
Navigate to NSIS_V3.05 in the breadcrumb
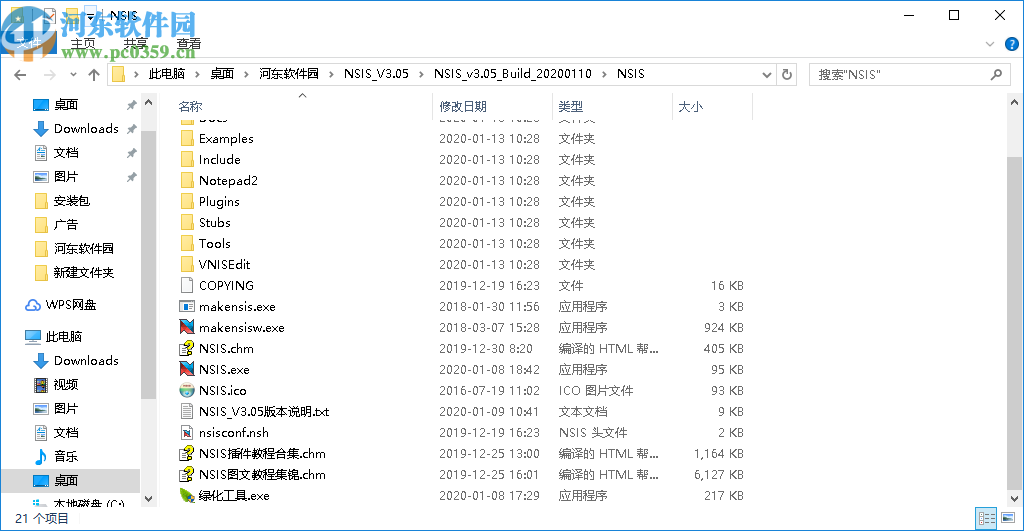[x=376, y=74]
